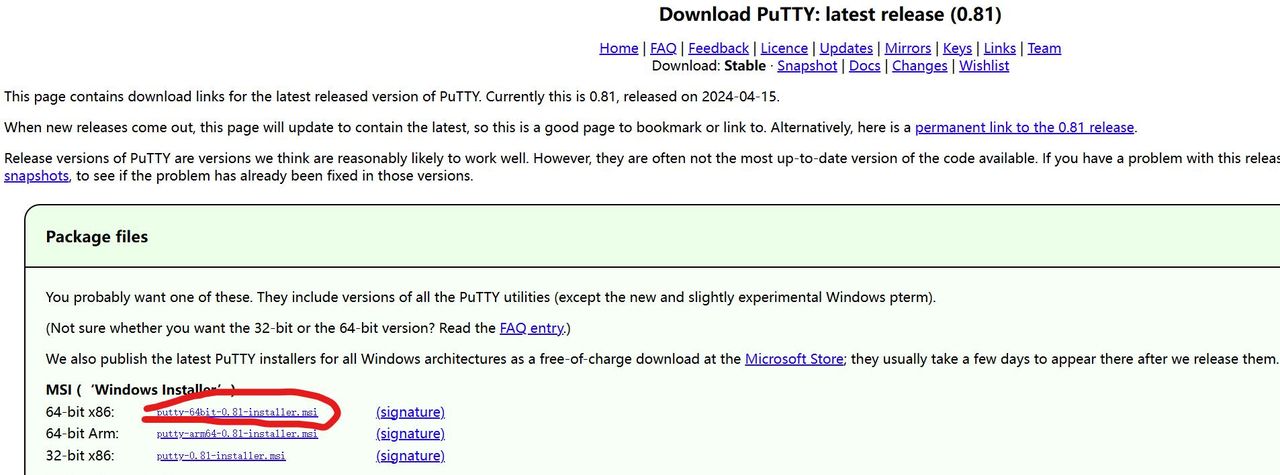Visit the Licence page link
Image resolution: width=1280 pixels, height=475 pixels.
point(784,48)
